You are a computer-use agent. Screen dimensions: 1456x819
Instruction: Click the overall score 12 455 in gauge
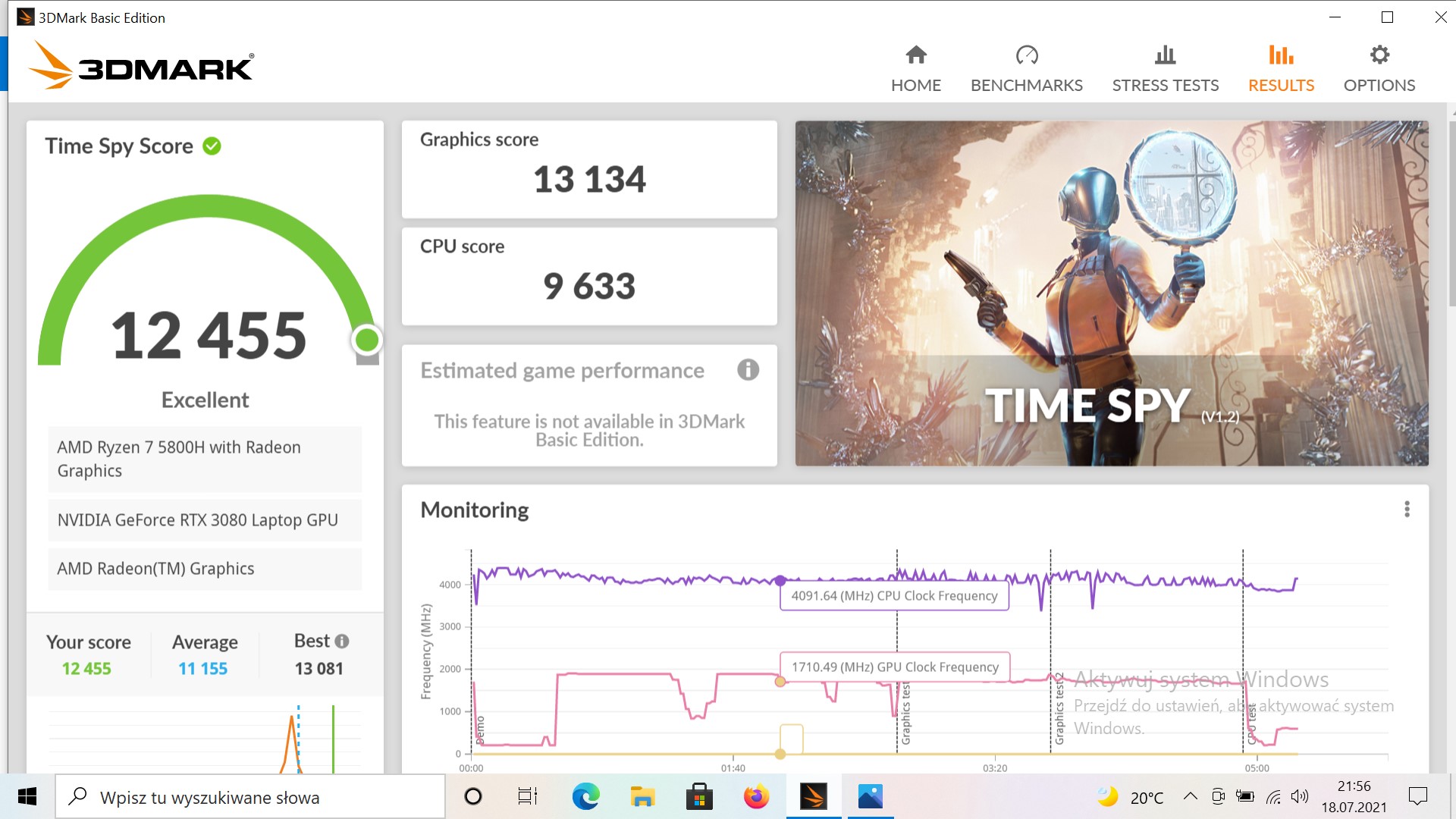[209, 335]
